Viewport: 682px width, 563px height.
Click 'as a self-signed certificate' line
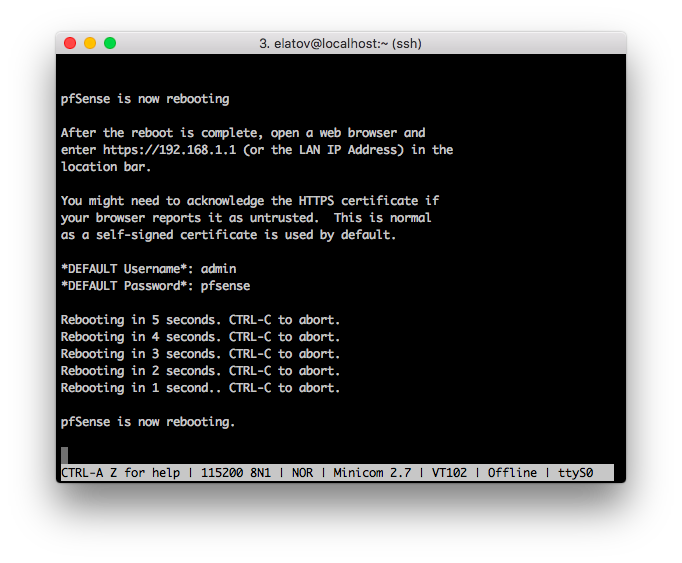pos(228,235)
